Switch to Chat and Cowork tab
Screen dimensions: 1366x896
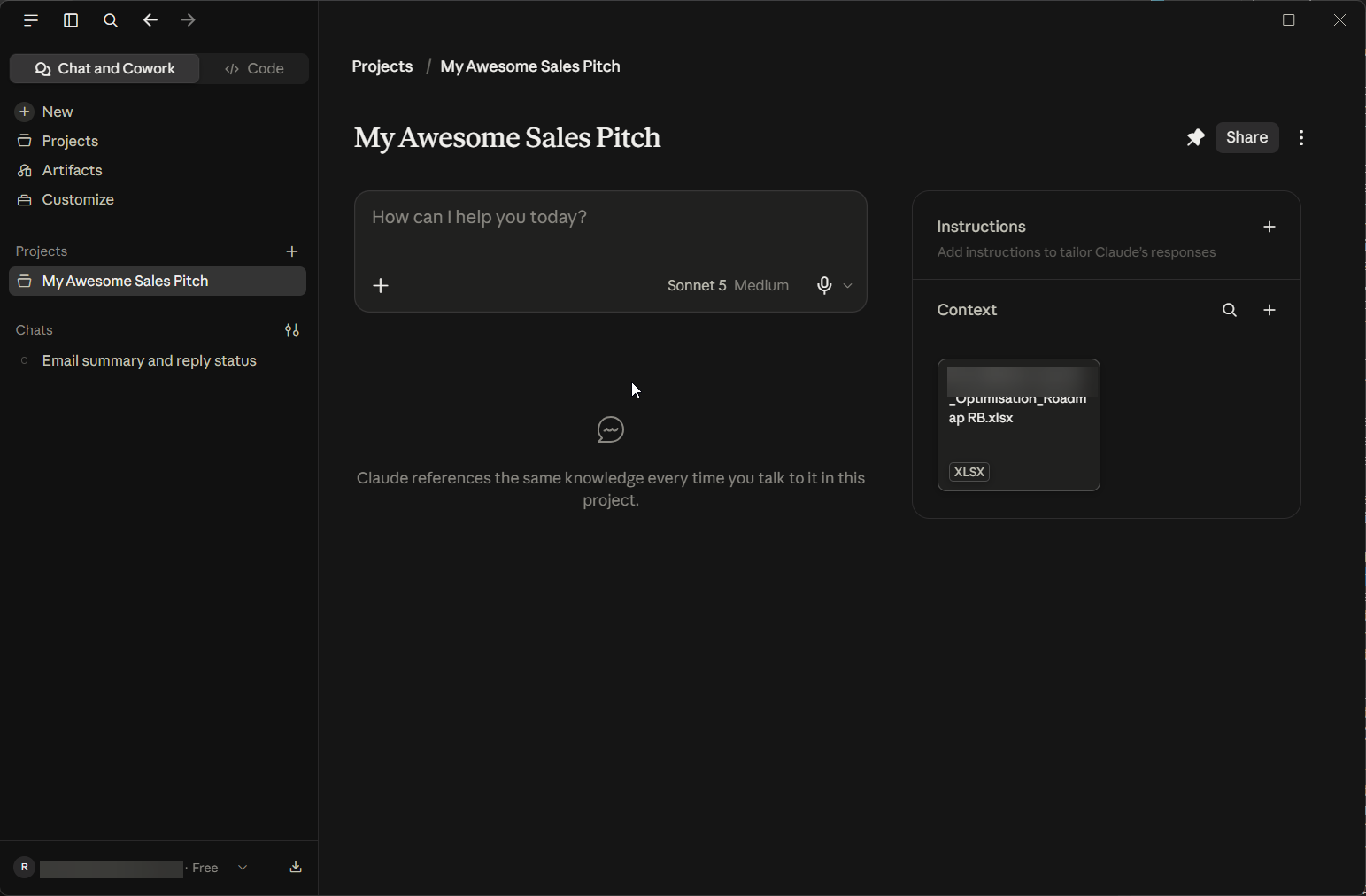(x=104, y=68)
